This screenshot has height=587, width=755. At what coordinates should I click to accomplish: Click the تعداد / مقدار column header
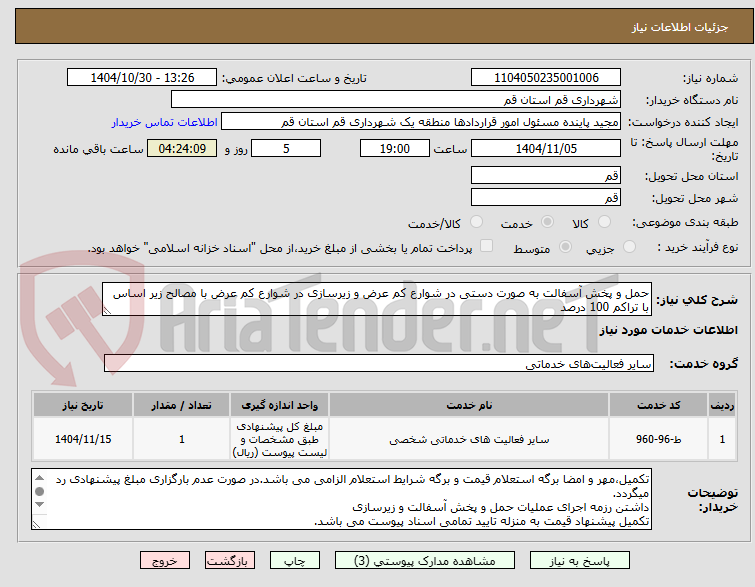[182, 405]
